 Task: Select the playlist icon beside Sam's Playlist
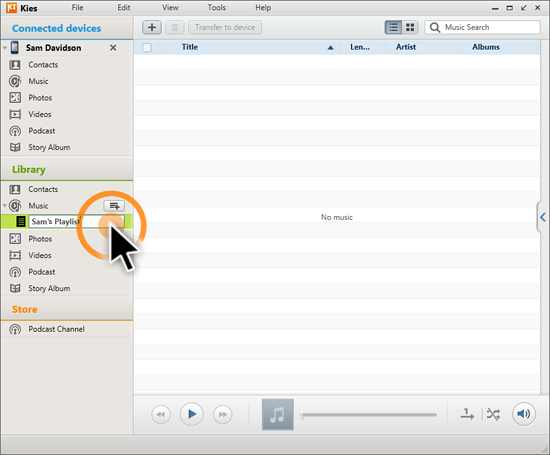(x=21, y=222)
